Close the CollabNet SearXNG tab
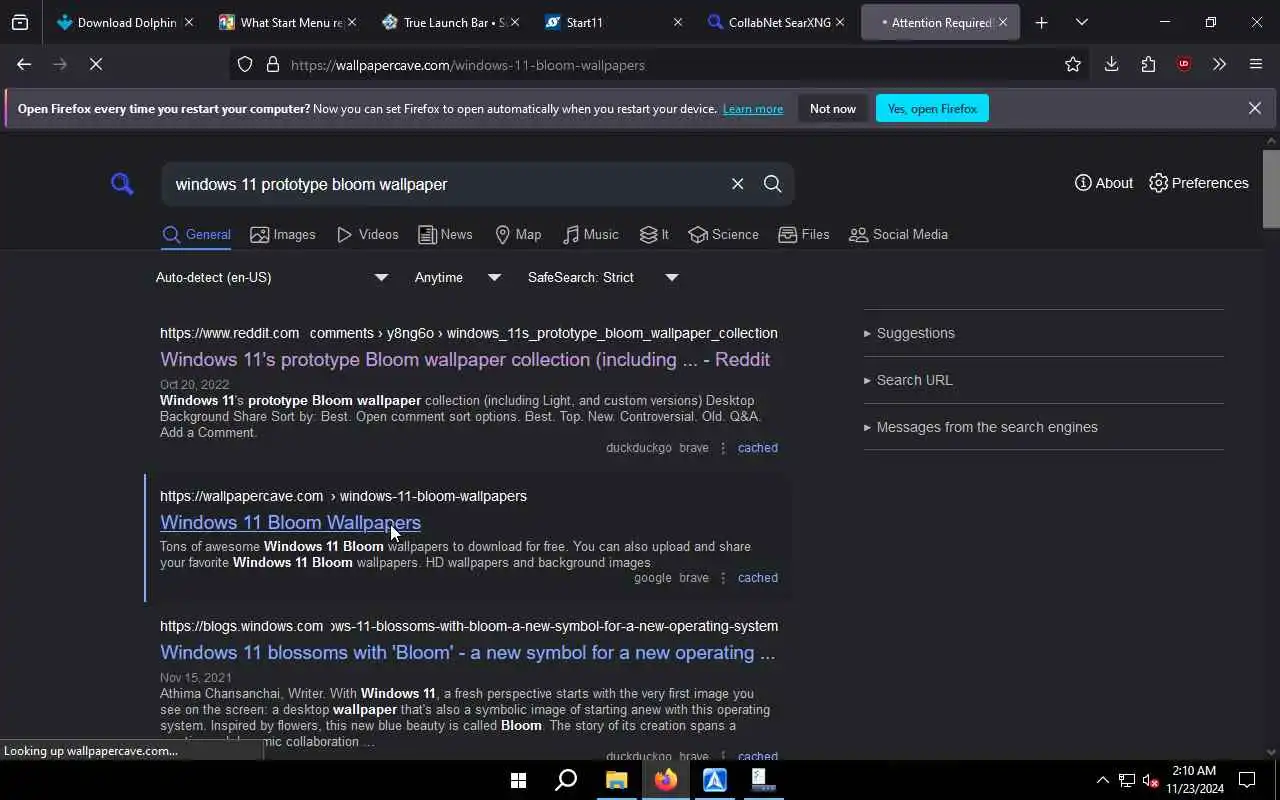 tap(840, 22)
